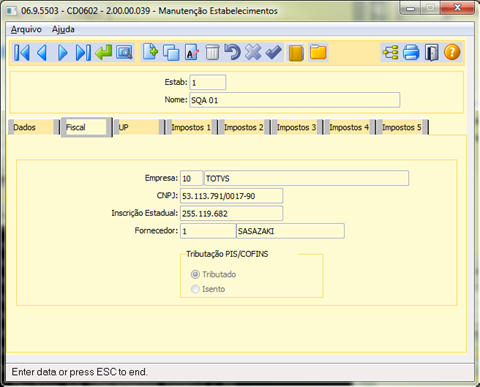Minimize the Manutenção Estabelecimentos window

[x=410, y=8]
